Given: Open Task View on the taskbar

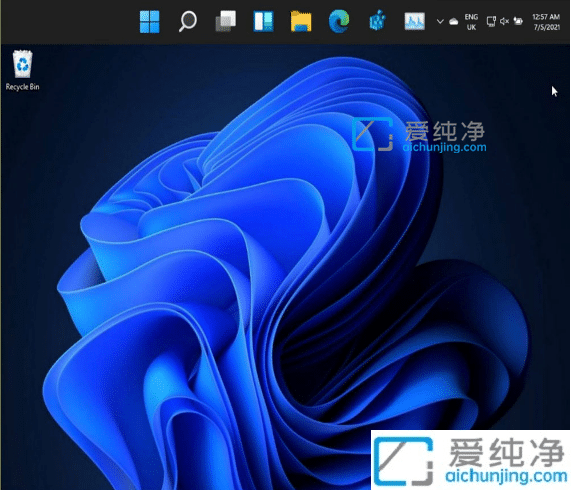Looking at the screenshot, I should (x=226, y=21).
